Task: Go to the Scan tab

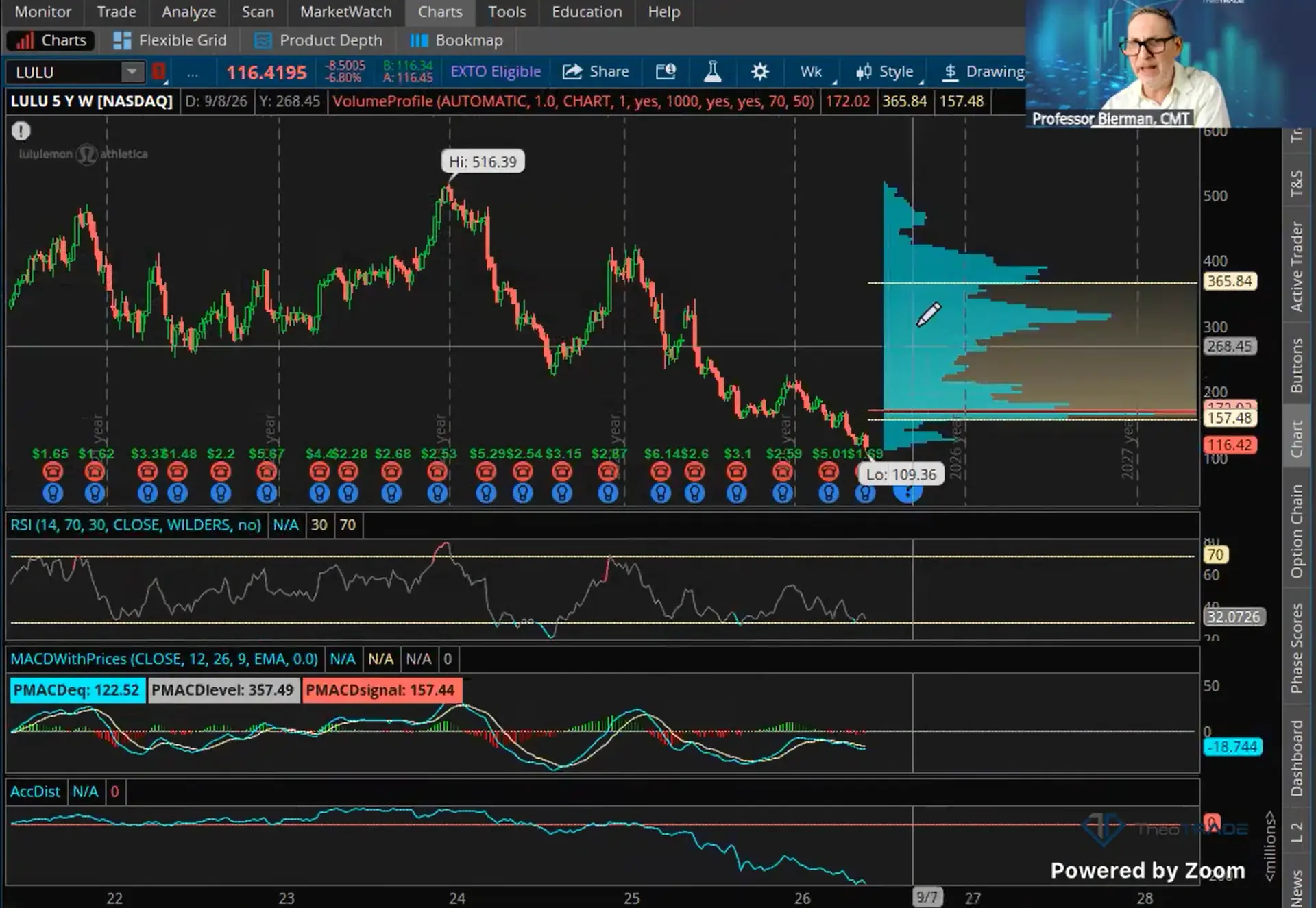Action: tap(258, 12)
